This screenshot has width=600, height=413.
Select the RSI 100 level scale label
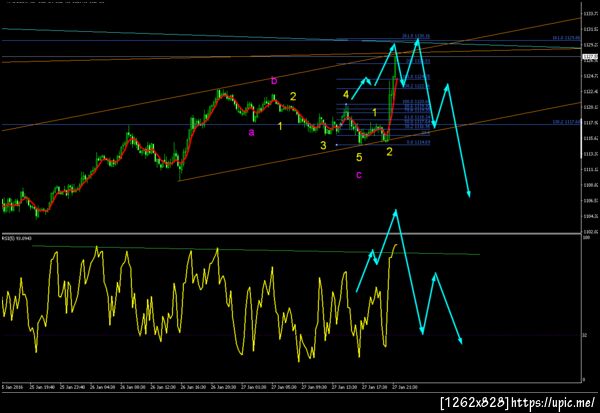586,238
